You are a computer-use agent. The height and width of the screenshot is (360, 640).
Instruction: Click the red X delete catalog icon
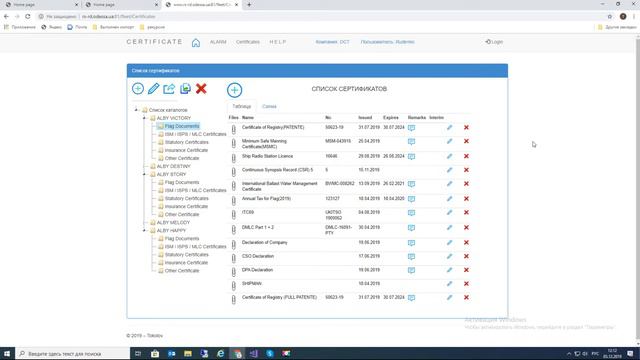pos(201,89)
